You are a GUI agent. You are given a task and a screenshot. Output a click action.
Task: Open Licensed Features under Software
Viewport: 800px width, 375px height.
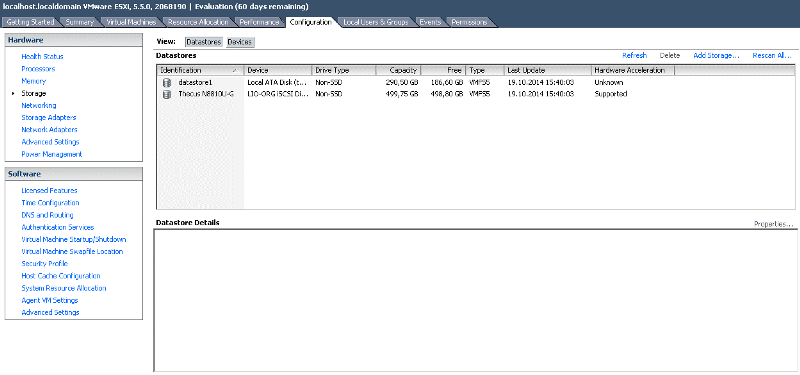tap(49, 191)
